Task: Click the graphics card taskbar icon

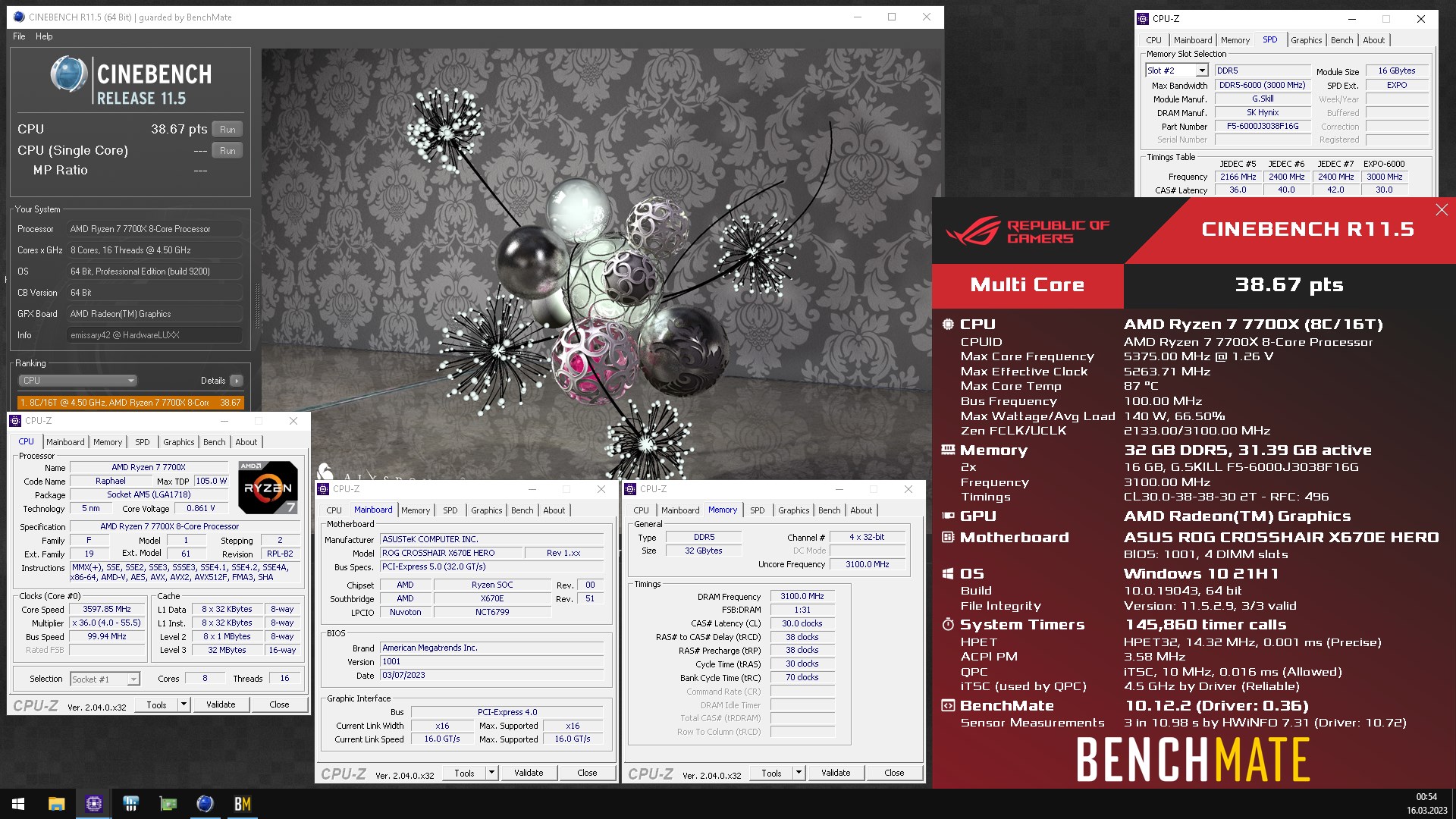Action: pyautogui.click(x=168, y=804)
